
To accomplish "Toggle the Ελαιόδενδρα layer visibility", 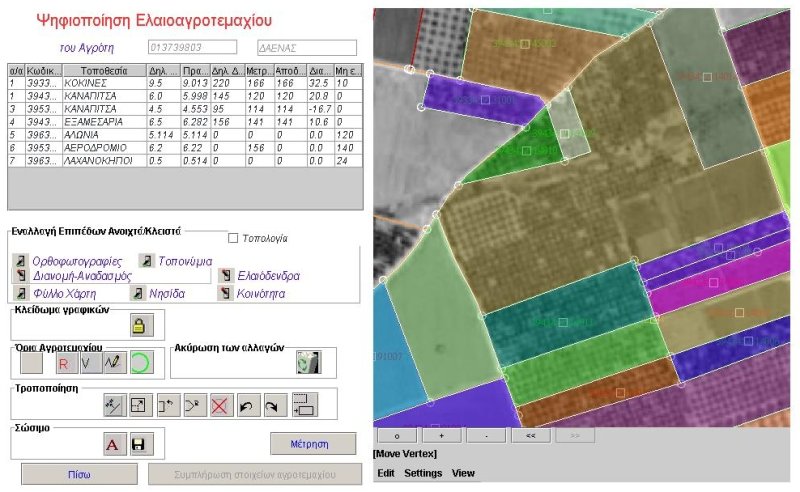I will (x=227, y=276).
